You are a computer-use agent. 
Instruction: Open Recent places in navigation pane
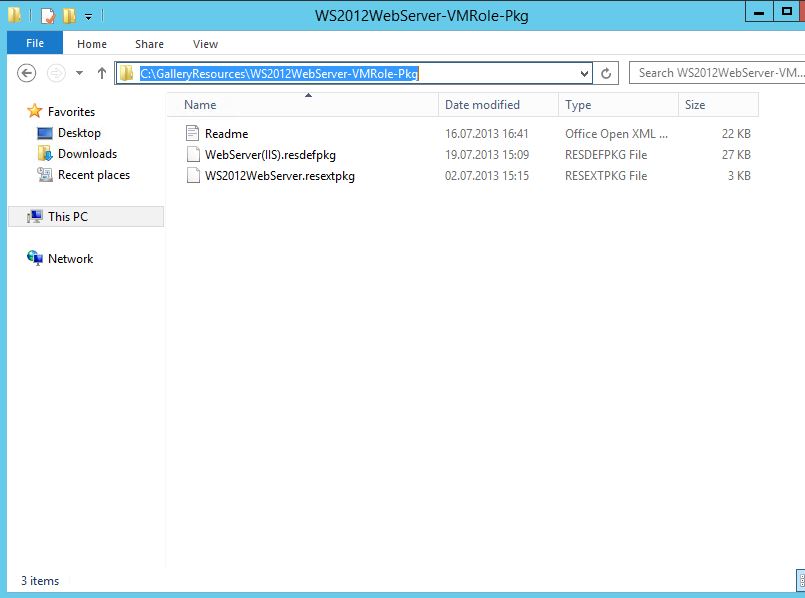(94, 175)
